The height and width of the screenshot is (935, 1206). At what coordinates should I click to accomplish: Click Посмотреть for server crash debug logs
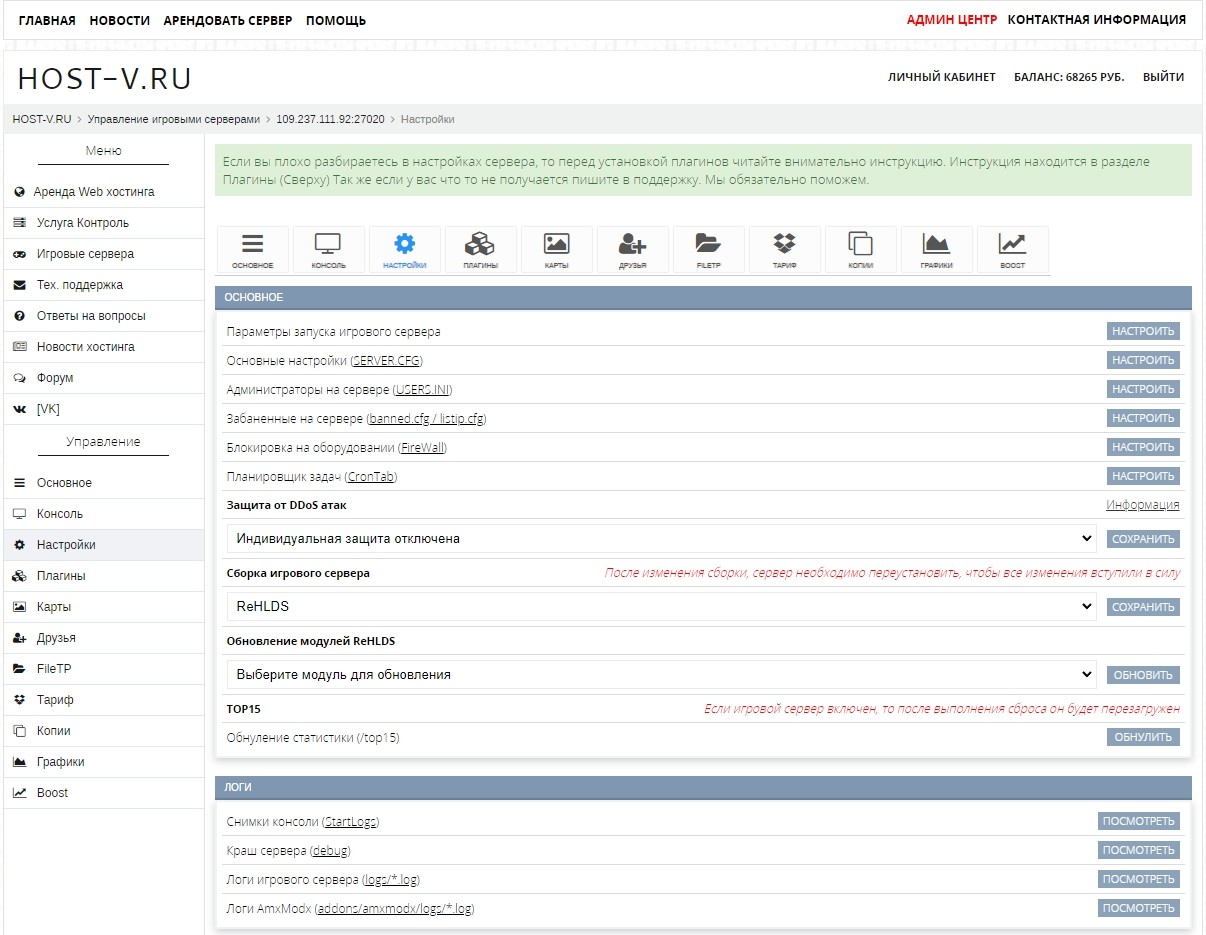coord(1138,851)
